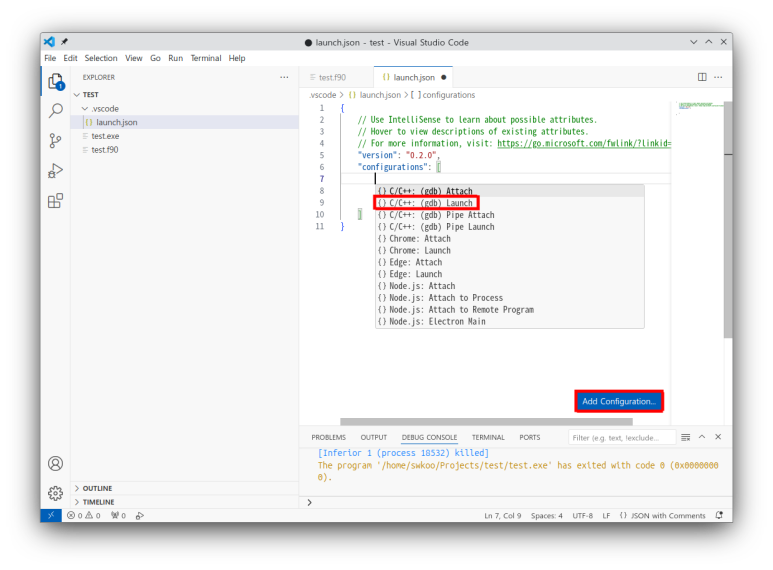This screenshot has height=570, width=773.
Task: Click the clear/word wrap lines icon in debug console
Action: (x=686, y=437)
